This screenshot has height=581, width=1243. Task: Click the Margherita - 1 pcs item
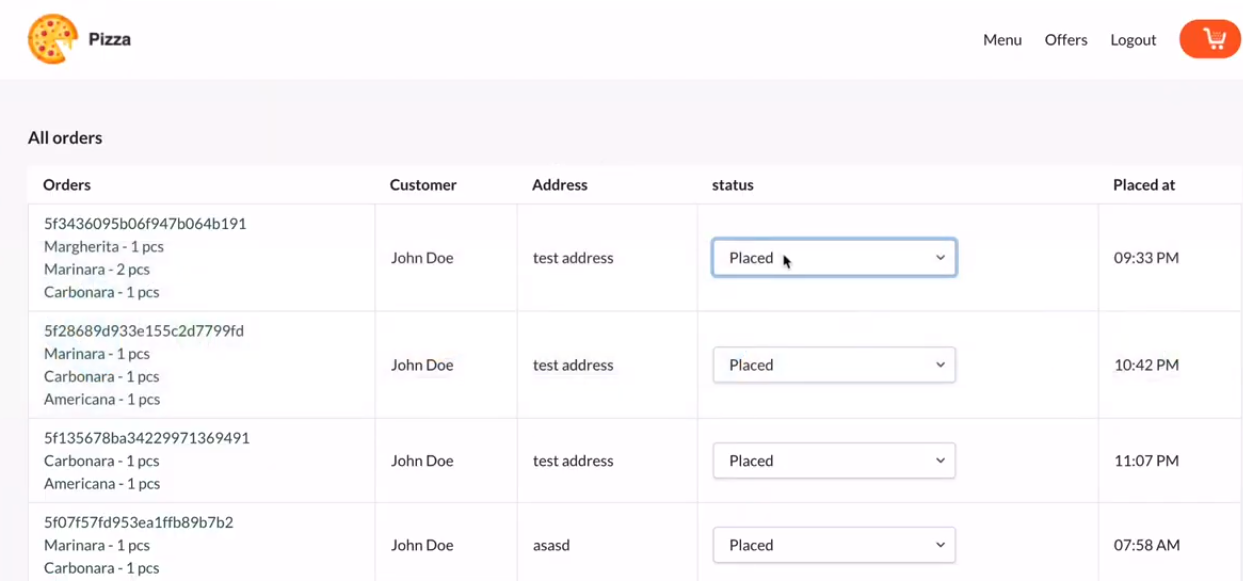[104, 247]
